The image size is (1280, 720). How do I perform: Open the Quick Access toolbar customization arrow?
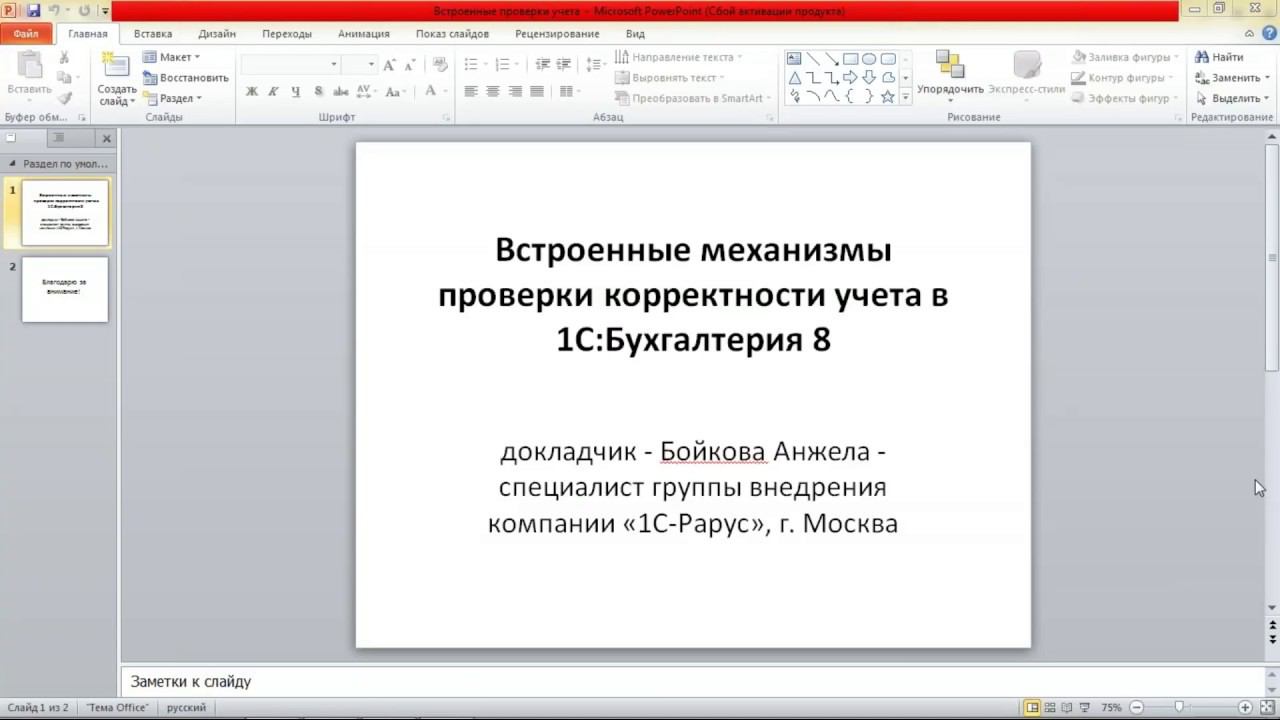coord(105,11)
